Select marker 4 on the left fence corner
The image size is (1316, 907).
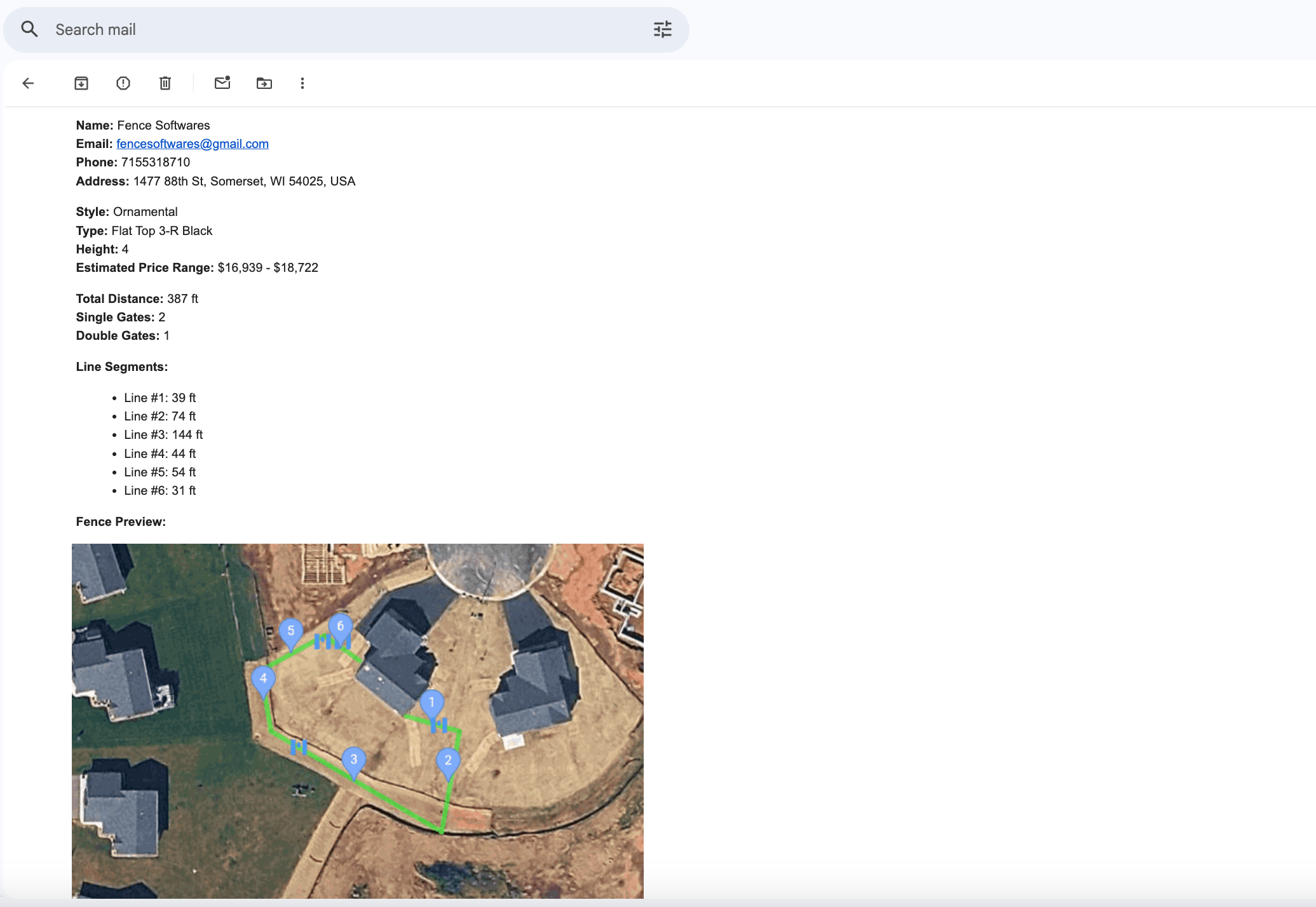[x=264, y=678]
